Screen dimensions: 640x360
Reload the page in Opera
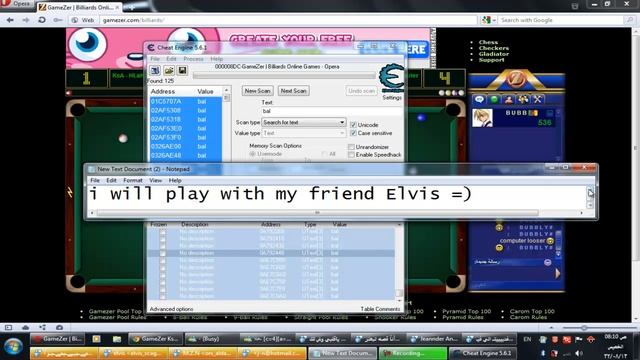(42, 20)
